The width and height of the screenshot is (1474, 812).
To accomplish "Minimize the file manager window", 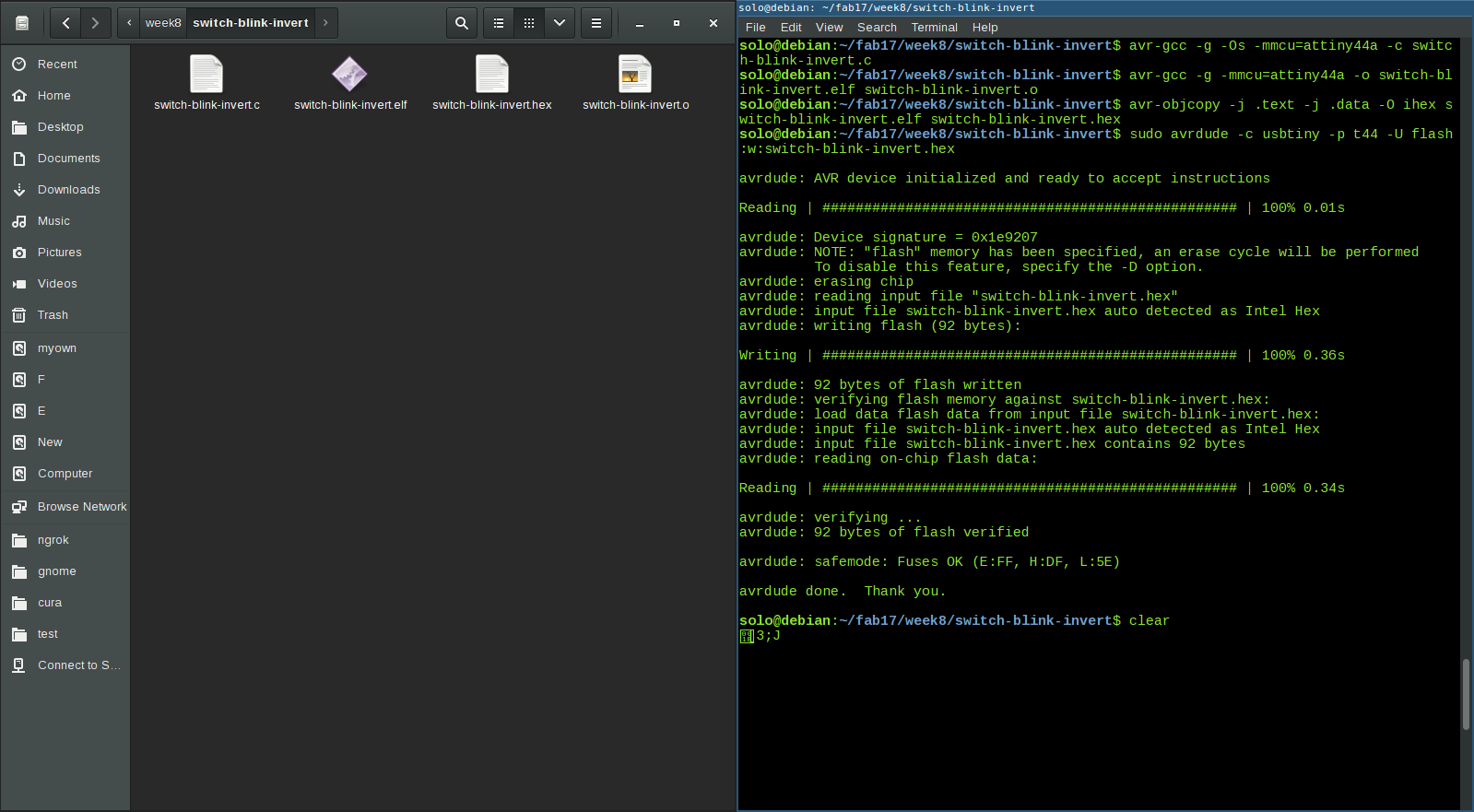I will (x=639, y=23).
